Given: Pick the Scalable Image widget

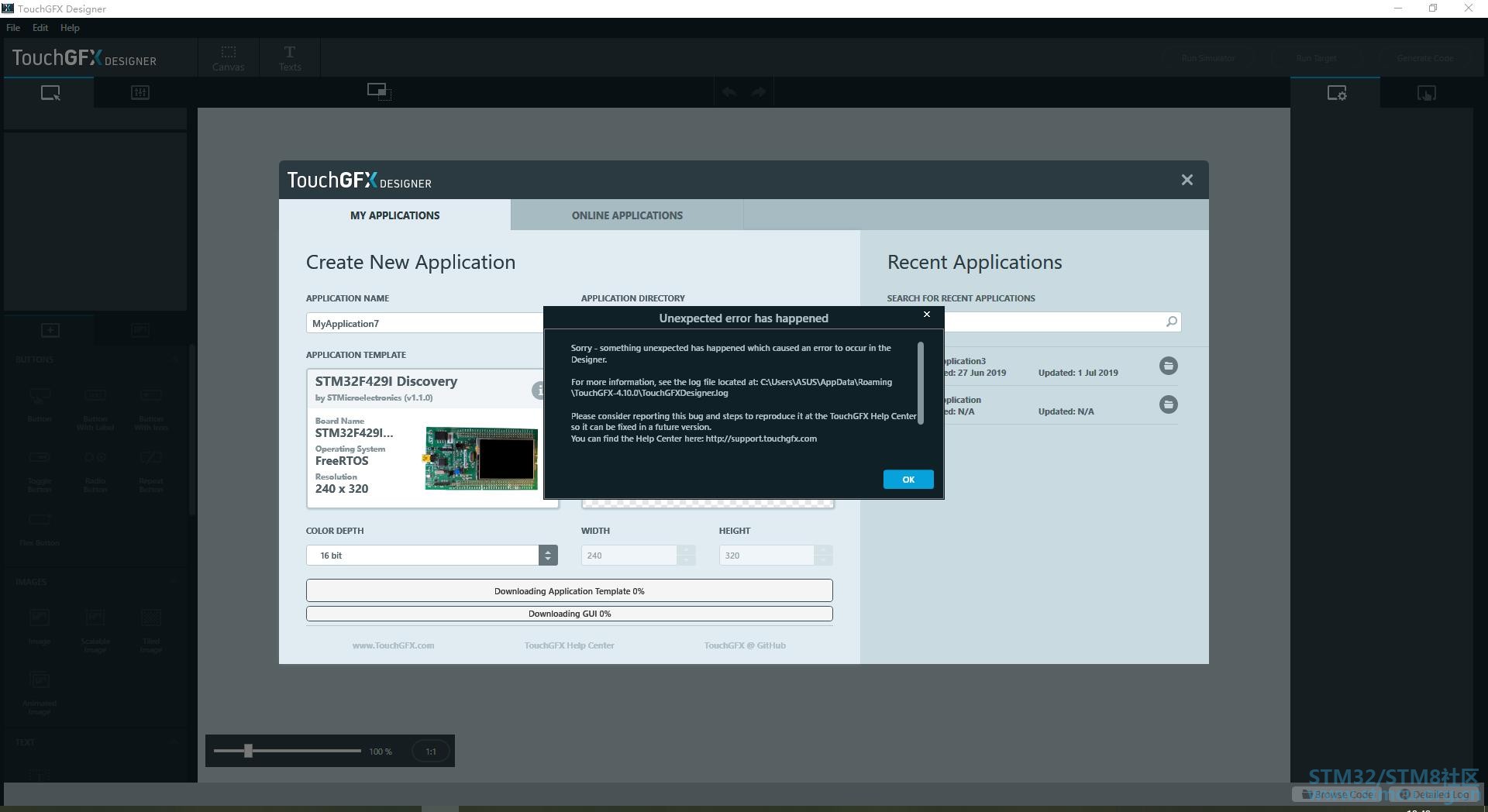Looking at the screenshot, I should click(95, 631).
